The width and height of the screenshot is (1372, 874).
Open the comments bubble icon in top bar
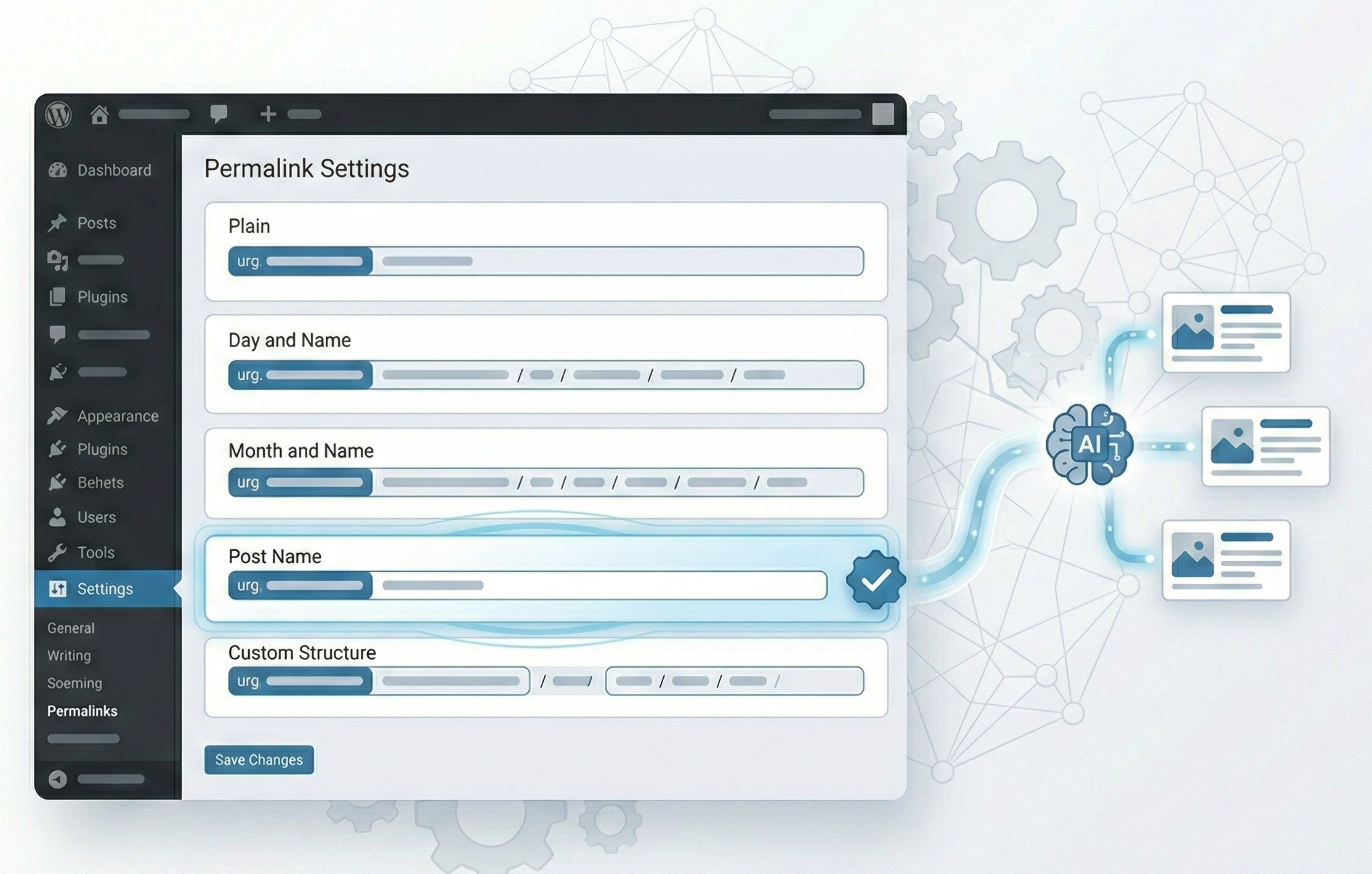pyautogui.click(x=219, y=113)
